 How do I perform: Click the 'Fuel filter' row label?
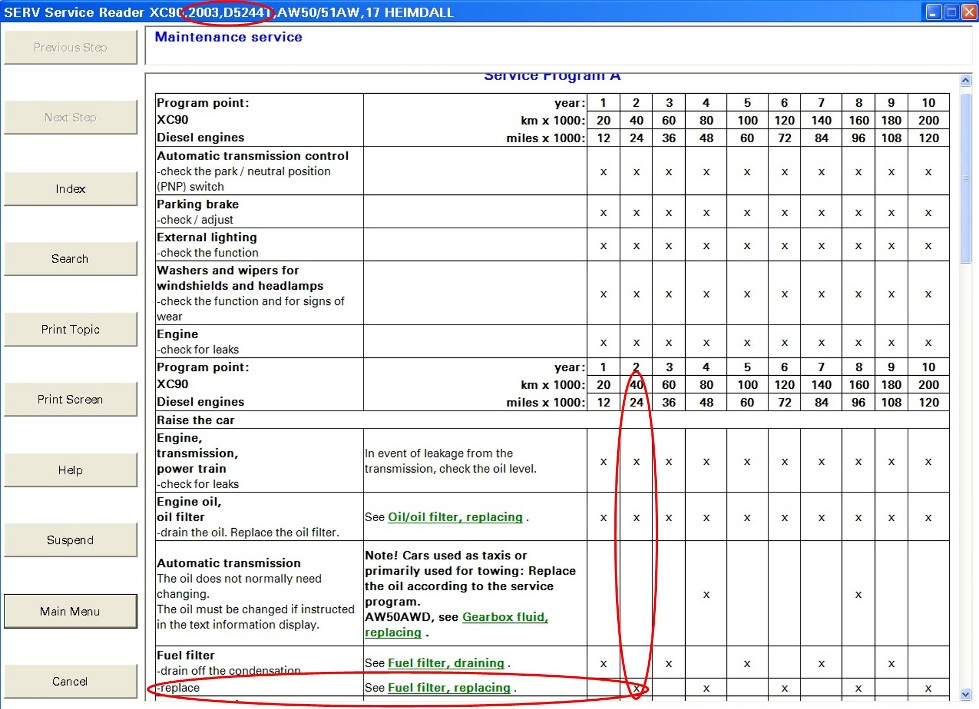(x=185, y=655)
